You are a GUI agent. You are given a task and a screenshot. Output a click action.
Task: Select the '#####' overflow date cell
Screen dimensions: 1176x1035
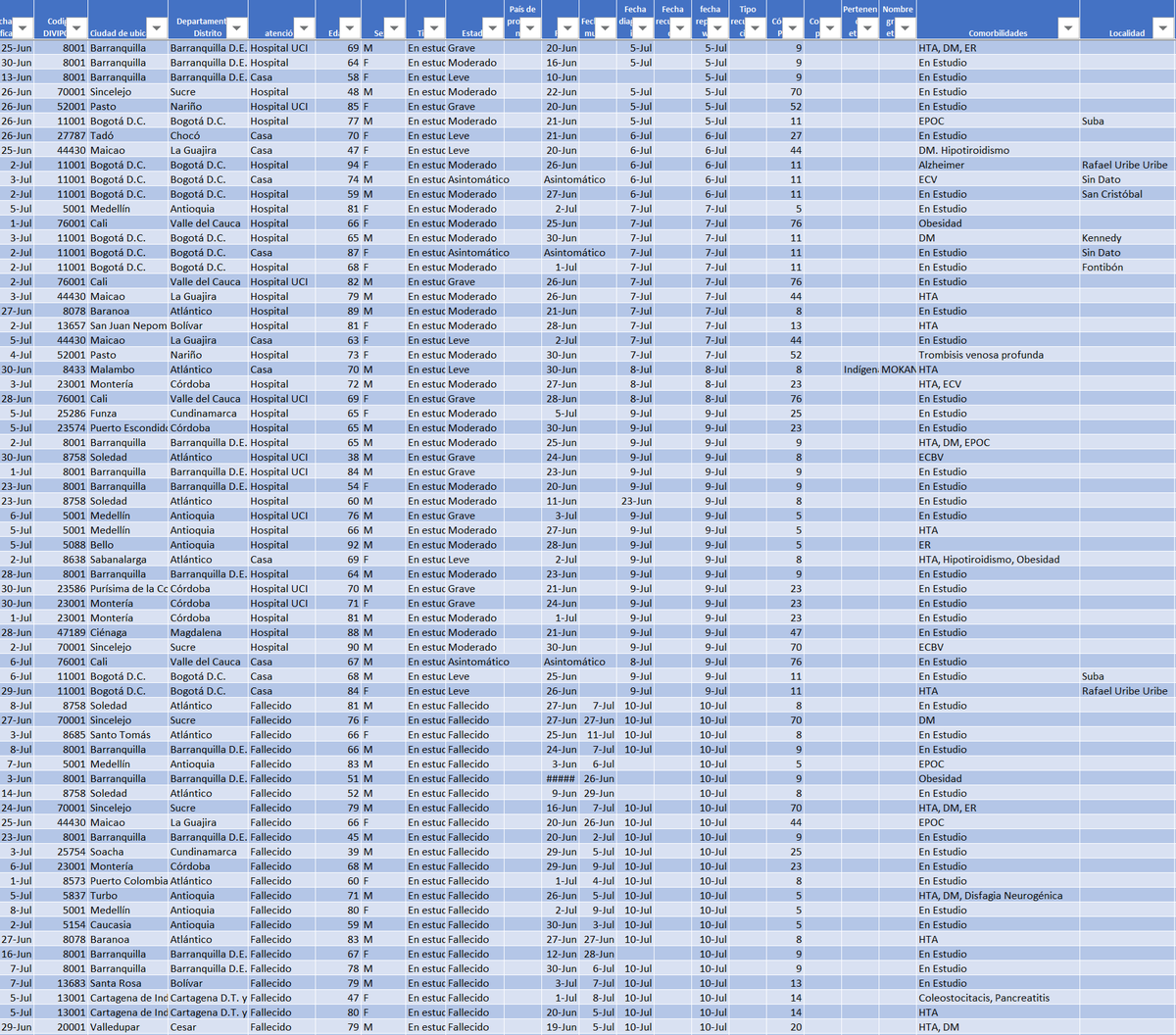[562, 779]
